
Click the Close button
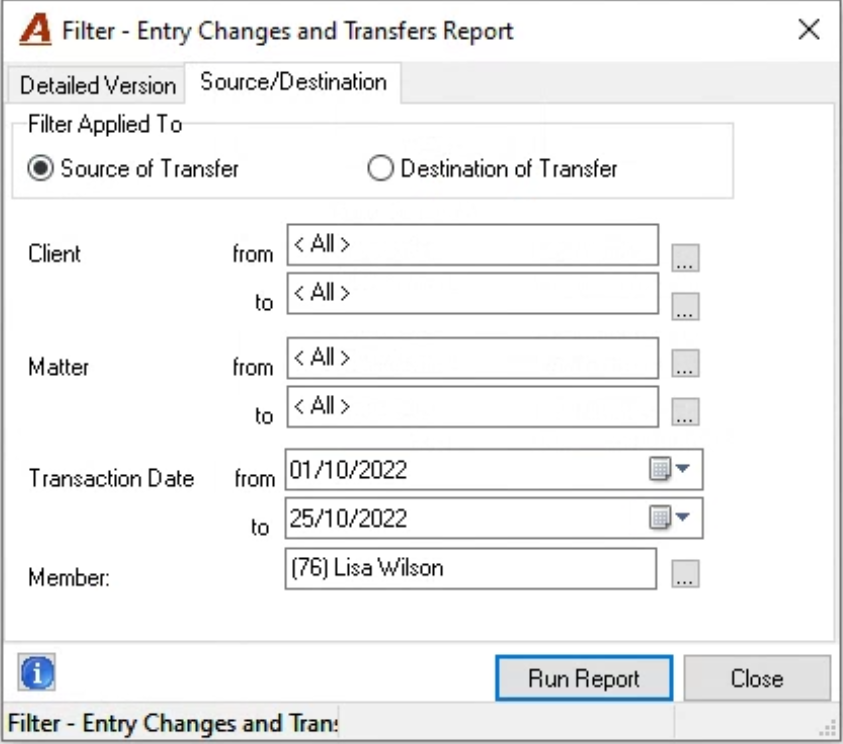point(757,678)
